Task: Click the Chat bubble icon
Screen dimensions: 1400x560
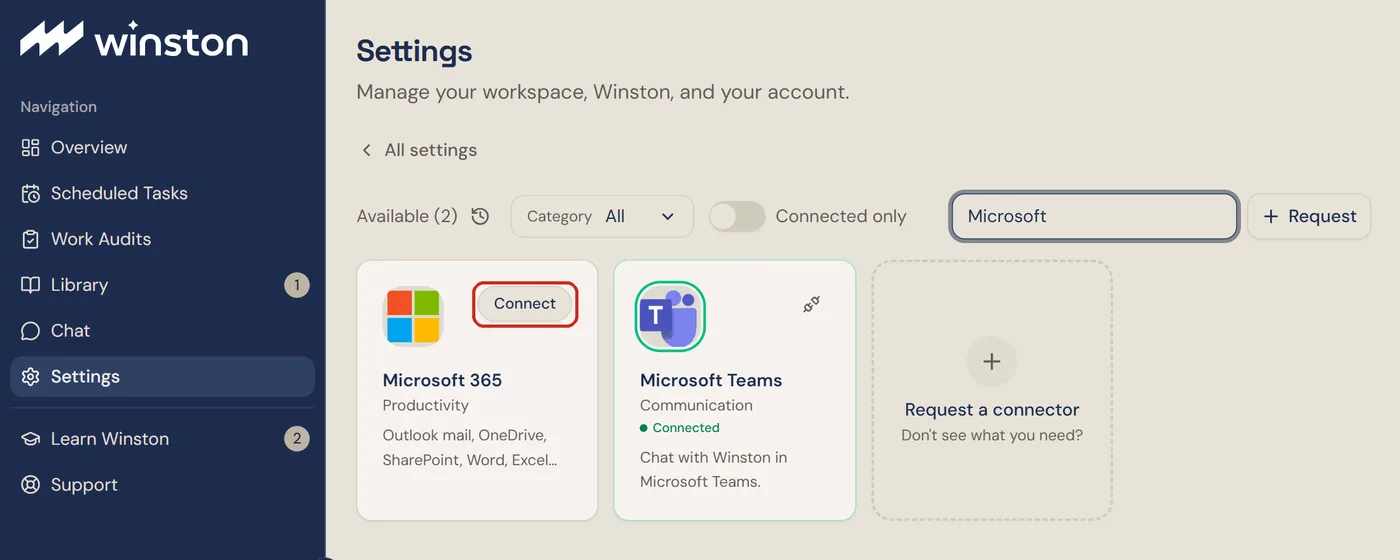Action: coord(30,331)
